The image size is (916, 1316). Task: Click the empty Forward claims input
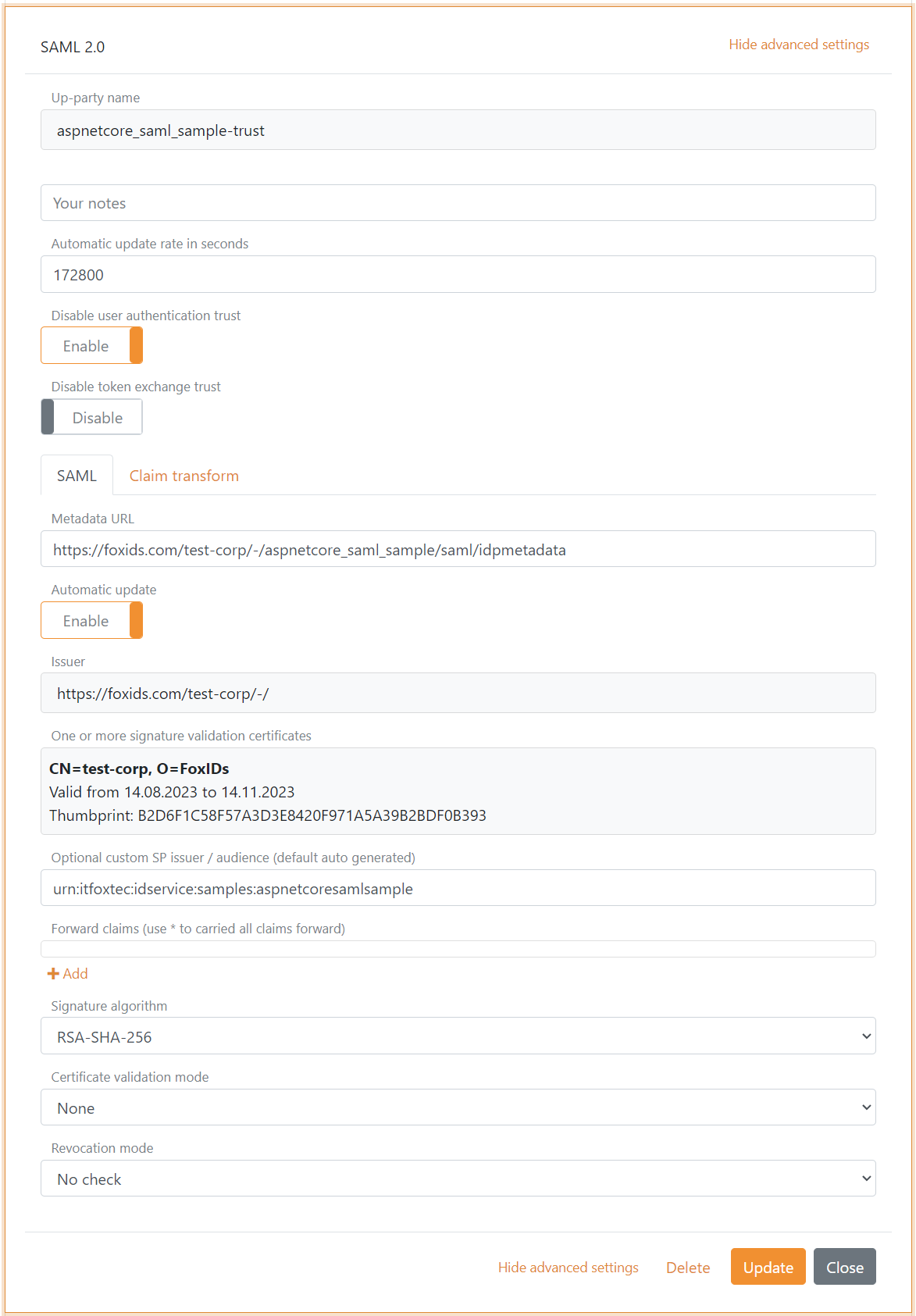pos(458,949)
